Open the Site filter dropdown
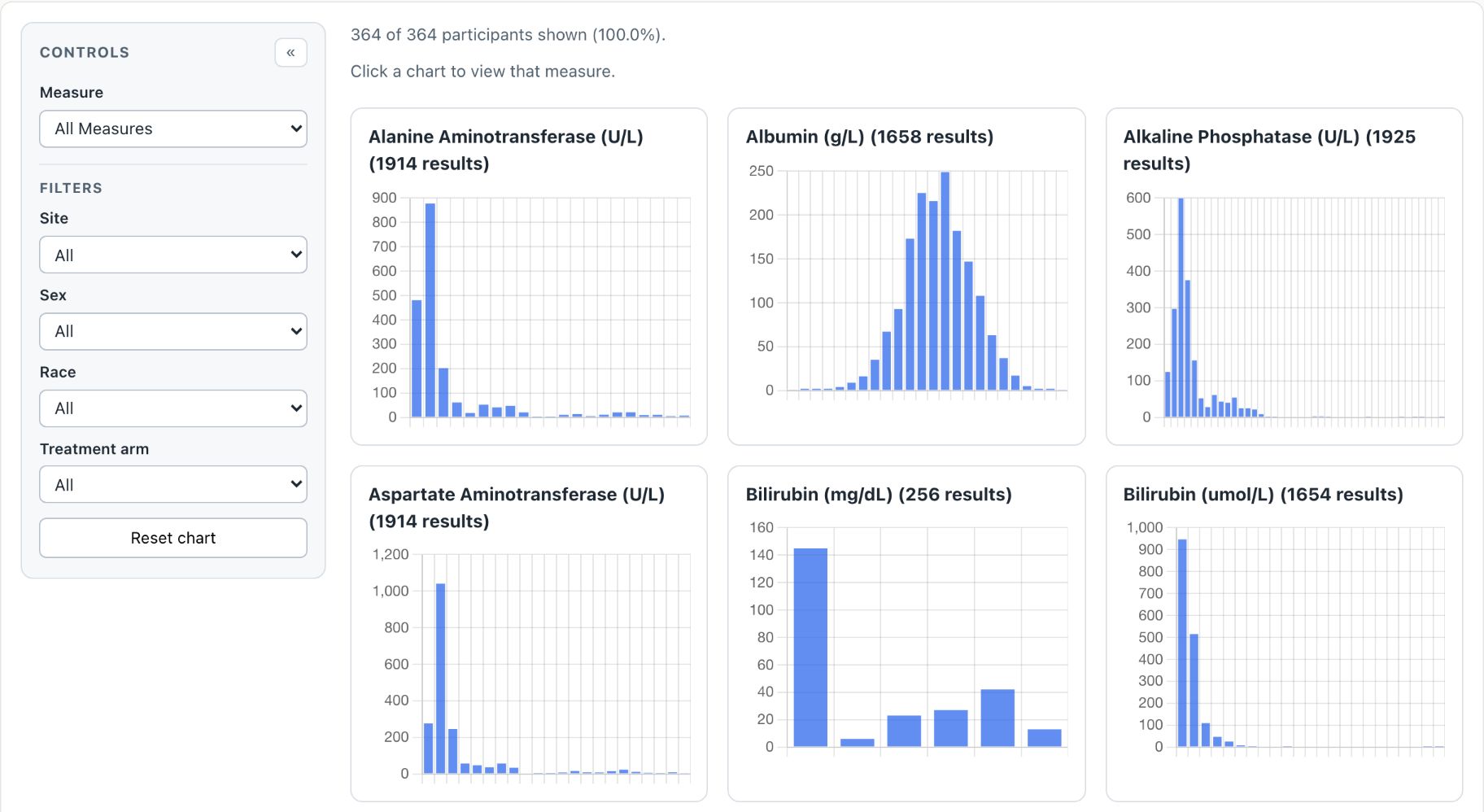 (x=173, y=255)
